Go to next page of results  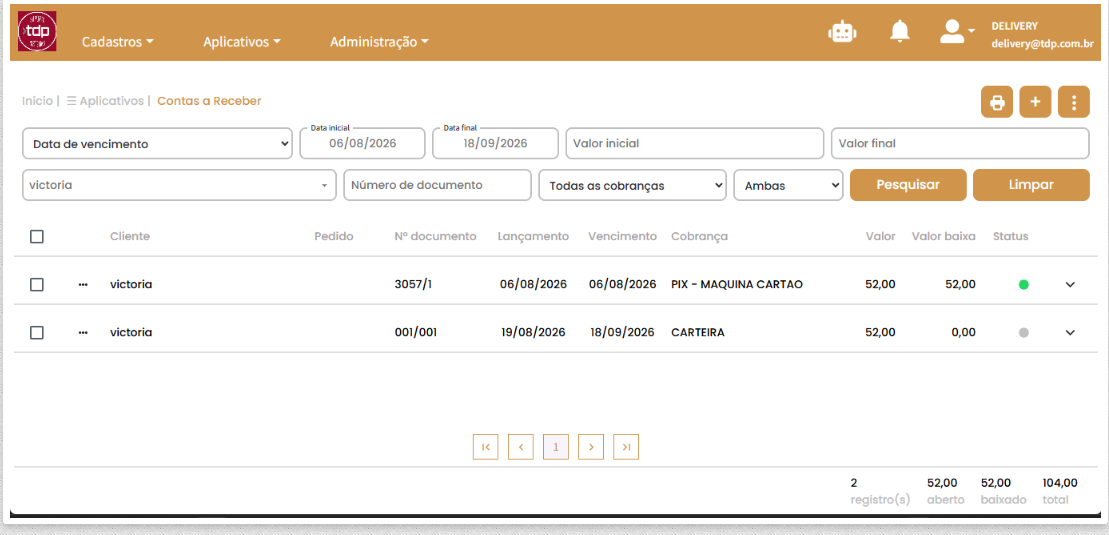tap(591, 447)
